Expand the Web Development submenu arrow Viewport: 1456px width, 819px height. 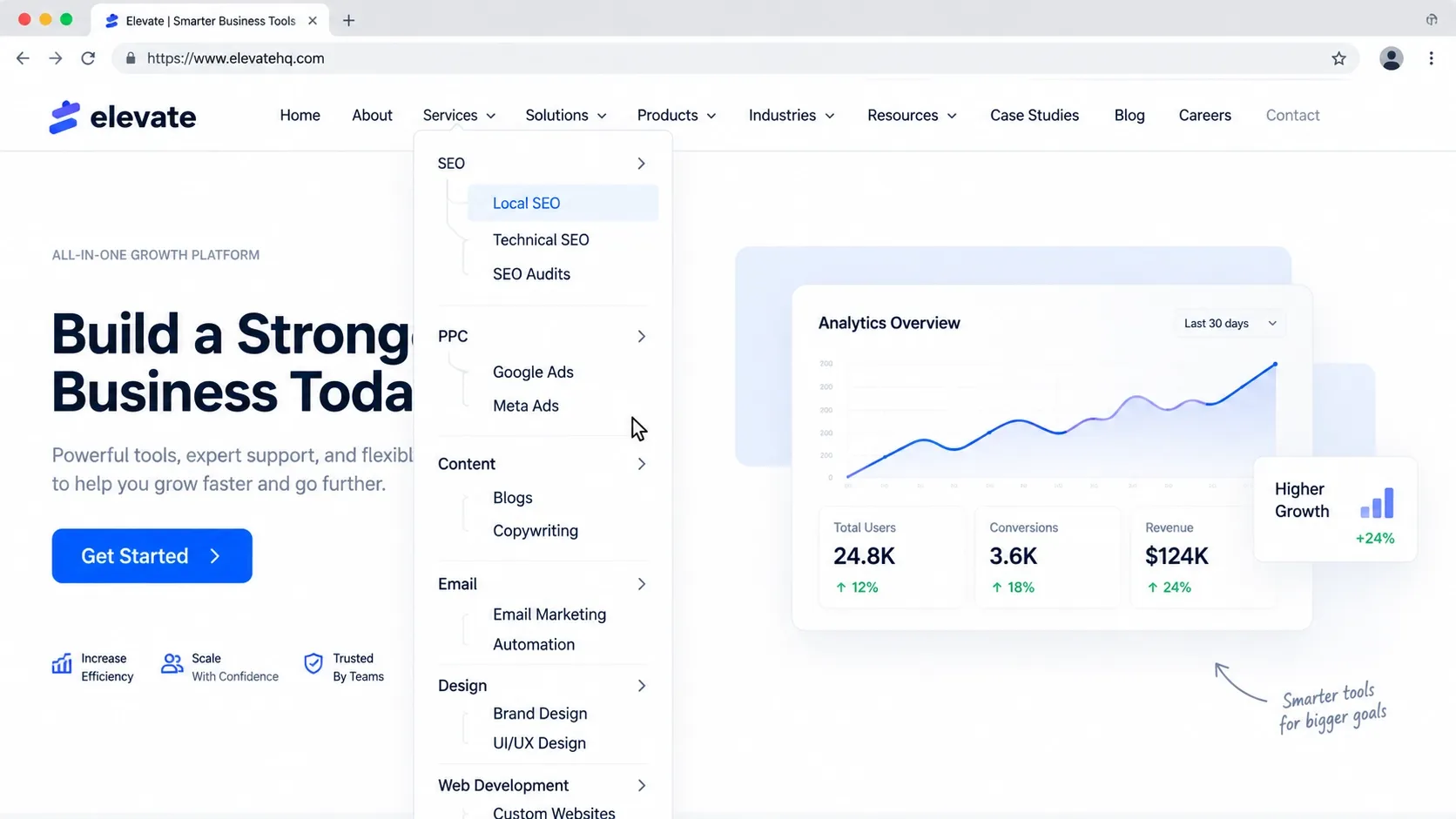click(641, 785)
